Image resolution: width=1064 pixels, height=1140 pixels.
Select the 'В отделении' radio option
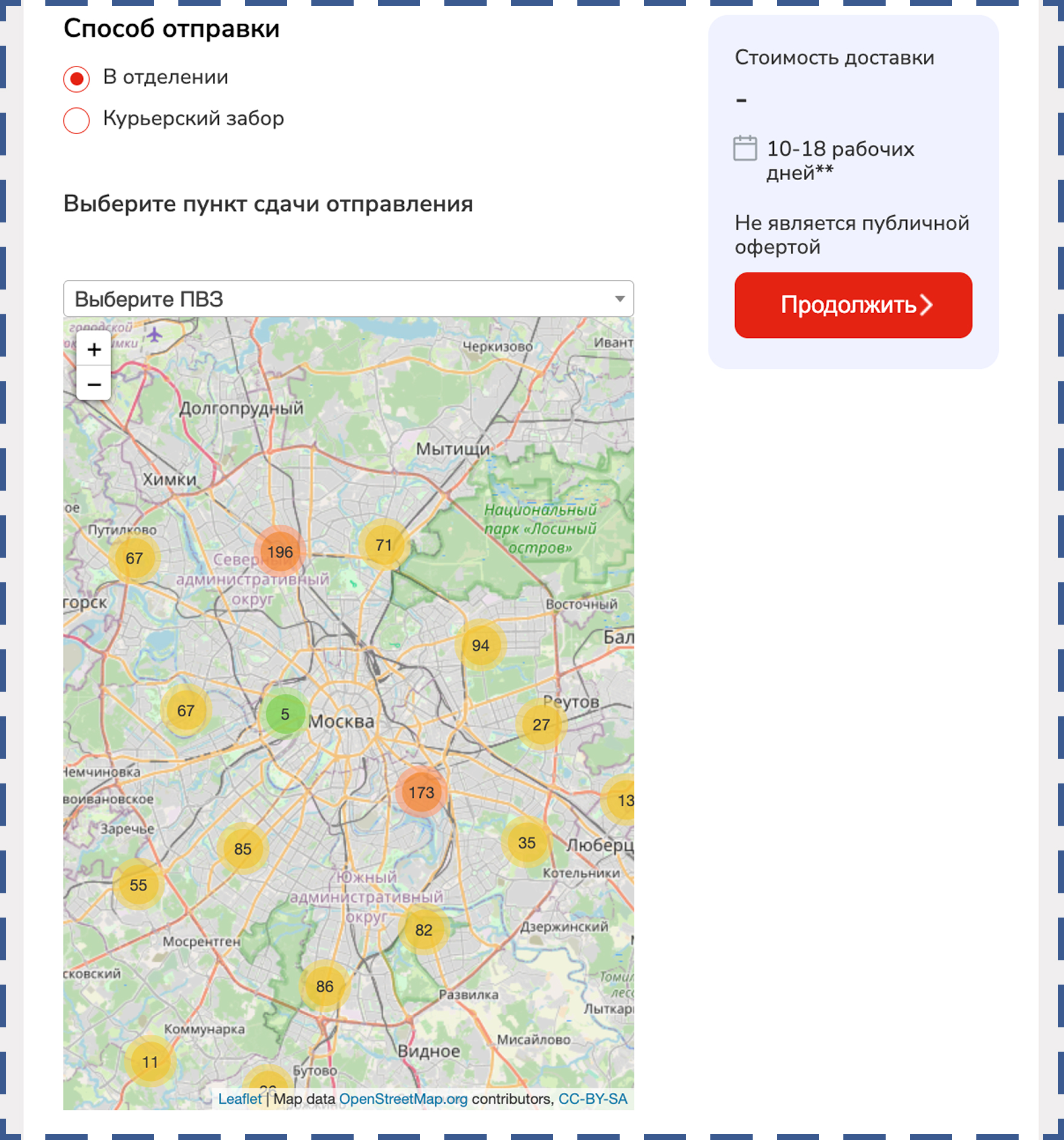pyautogui.click(x=77, y=79)
